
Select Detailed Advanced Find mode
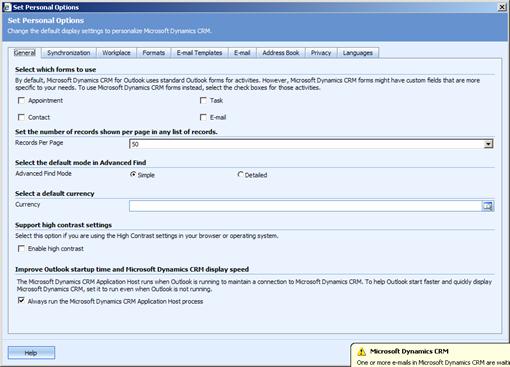click(x=240, y=174)
